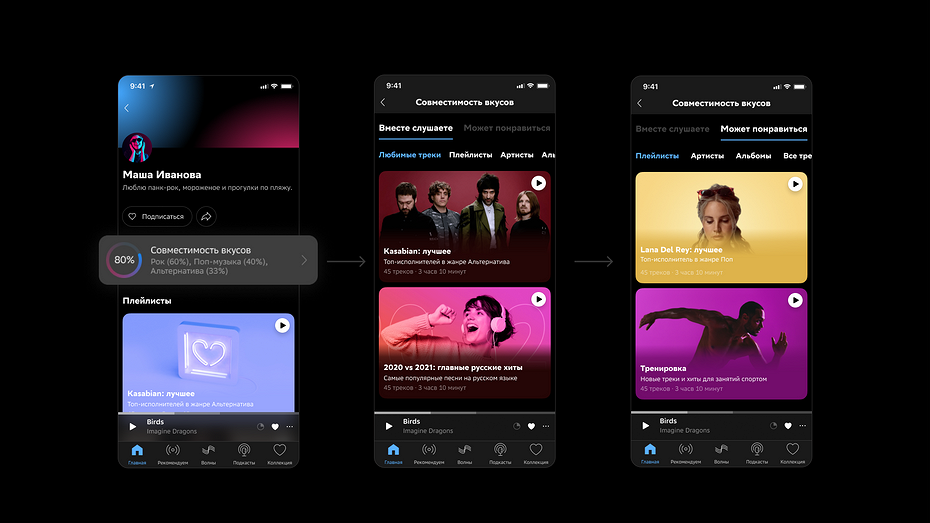Open Рекомендуем tab on right screen
Viewport: 930px width, 523px height.
point(686,453)
